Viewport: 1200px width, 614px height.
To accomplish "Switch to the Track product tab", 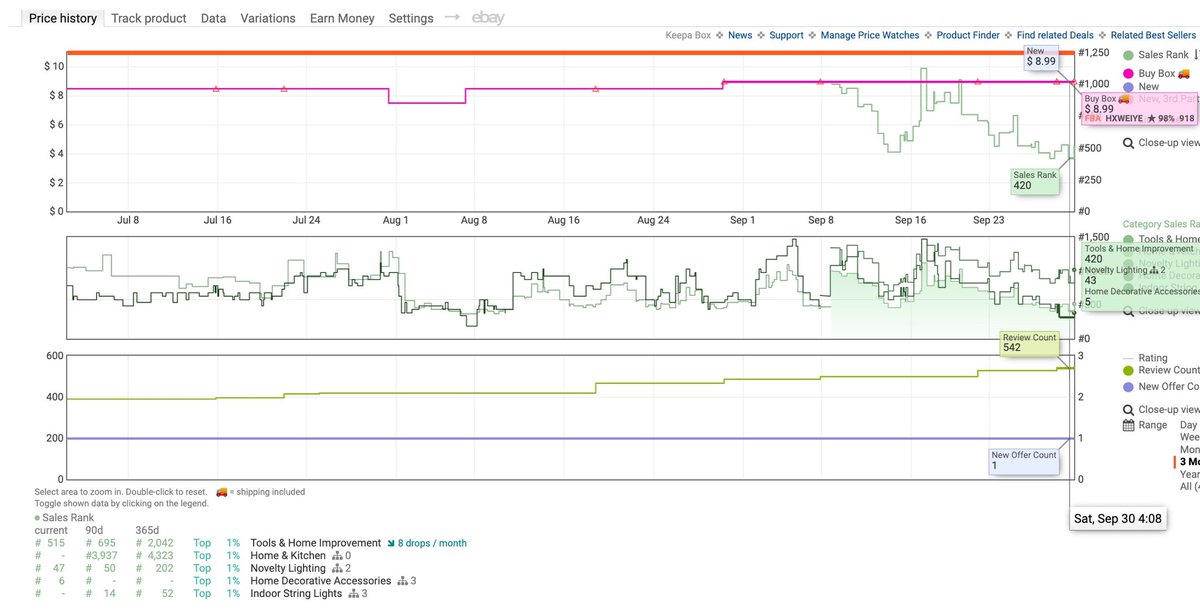I will point(149,18).
